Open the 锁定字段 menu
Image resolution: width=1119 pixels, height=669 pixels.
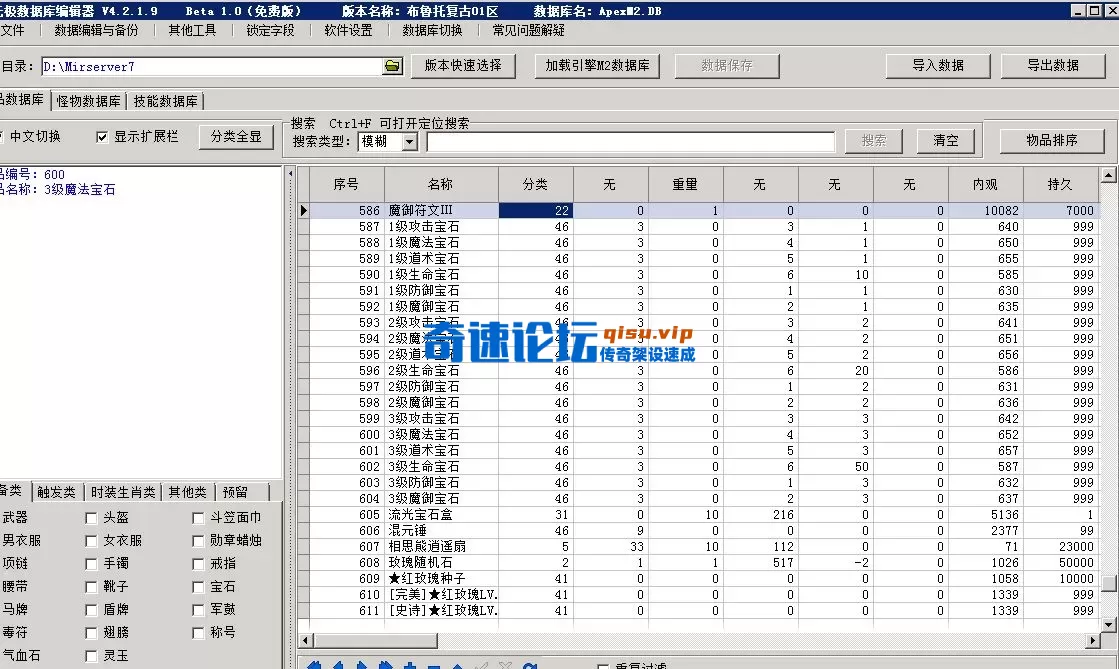pyautogui.click(x=268, y=30)
